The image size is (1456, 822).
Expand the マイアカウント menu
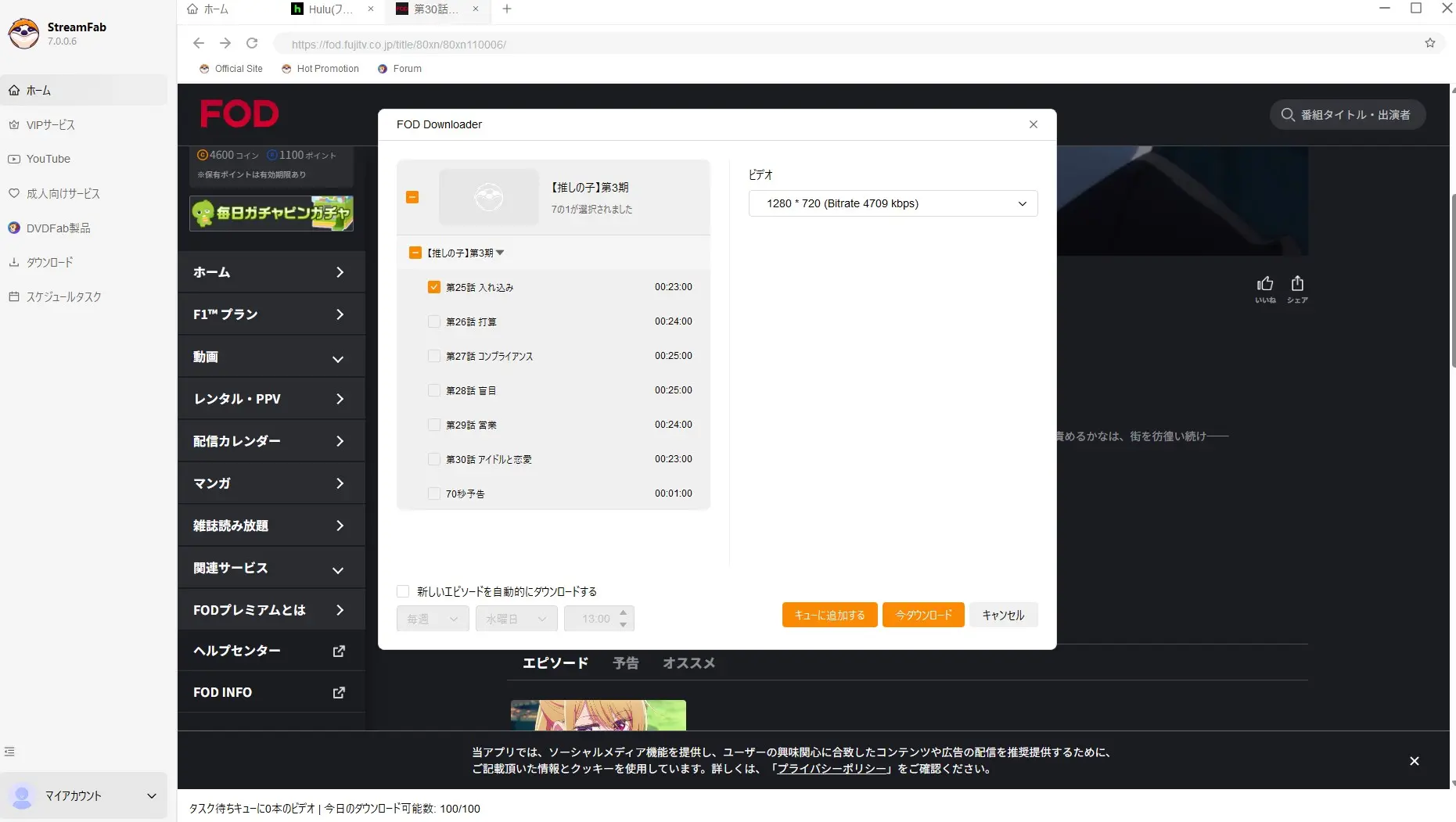tap(84, 795)
